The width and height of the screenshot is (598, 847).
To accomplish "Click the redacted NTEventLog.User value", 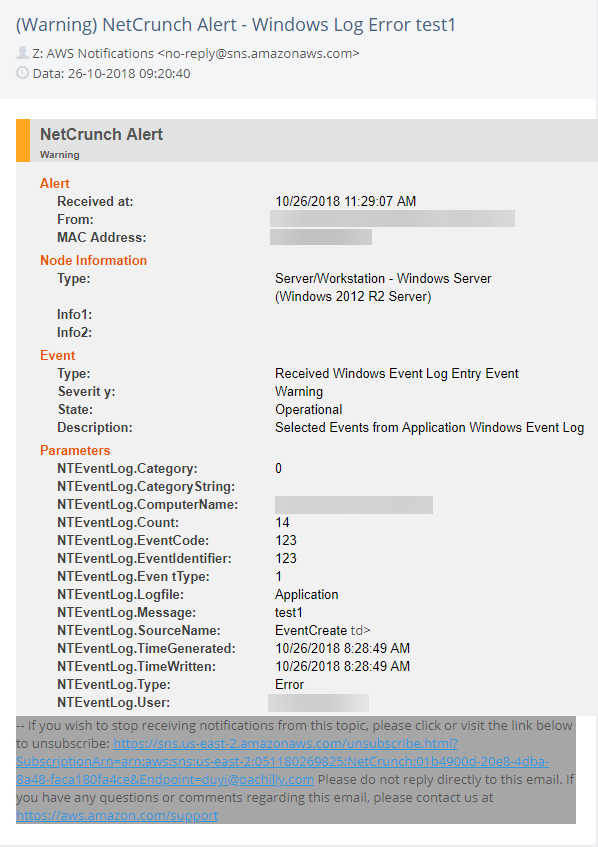I will pos(318,703).
